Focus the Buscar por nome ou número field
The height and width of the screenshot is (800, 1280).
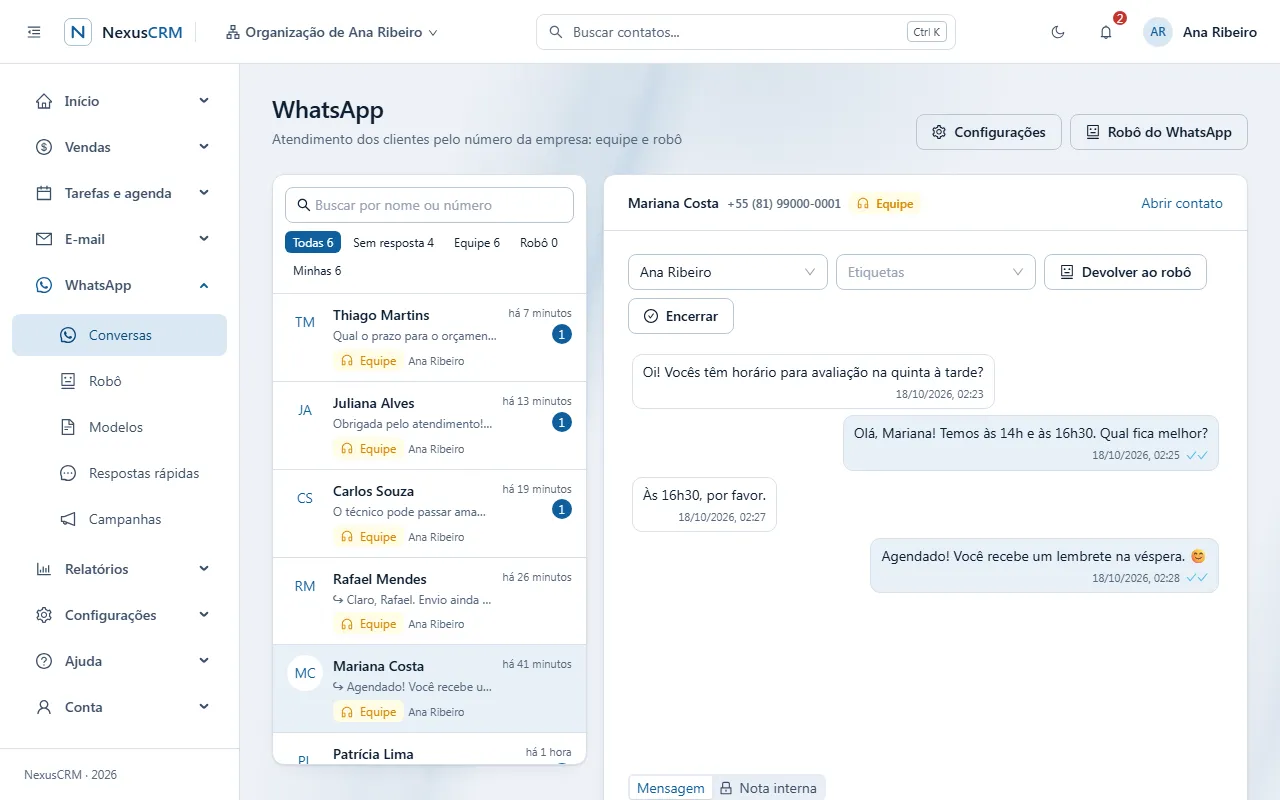coord(429,205)
